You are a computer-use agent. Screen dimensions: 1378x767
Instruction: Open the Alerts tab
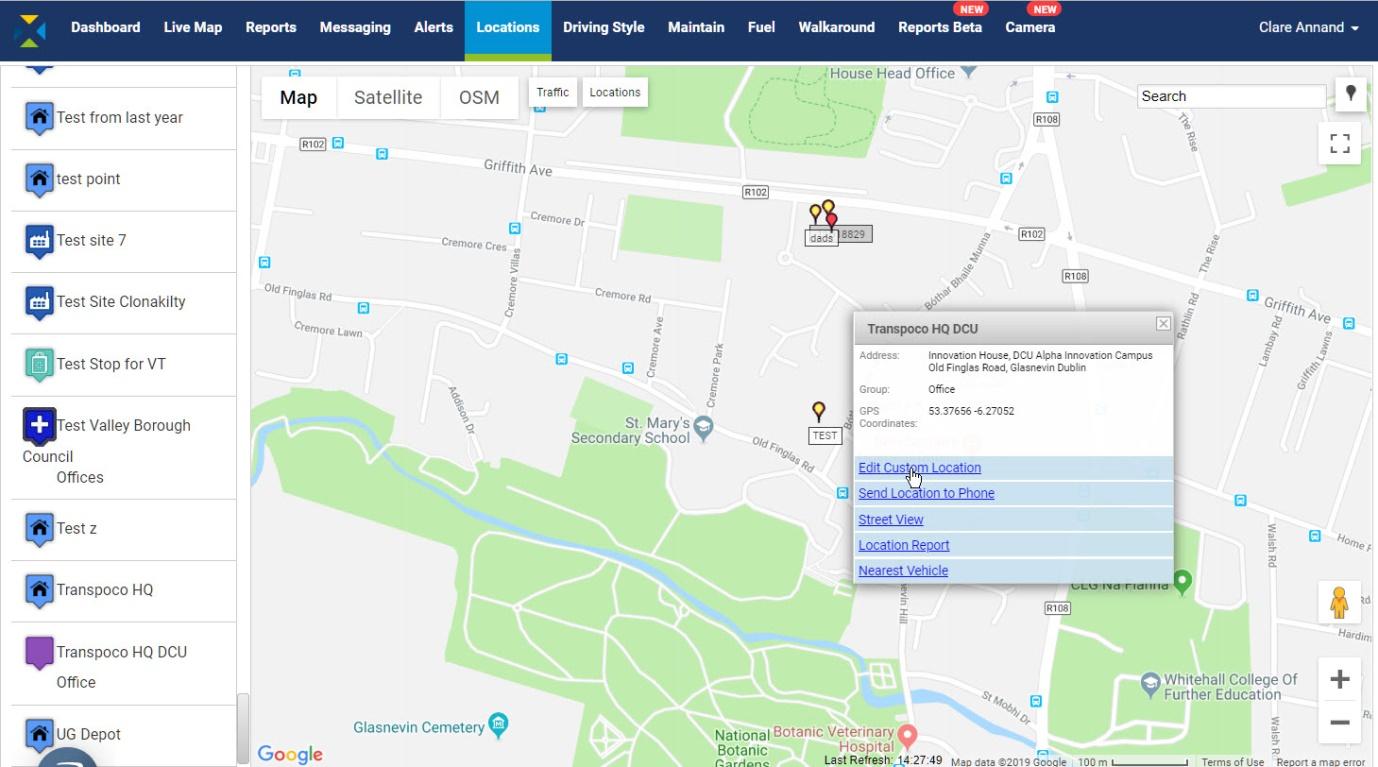click(433, 27)
